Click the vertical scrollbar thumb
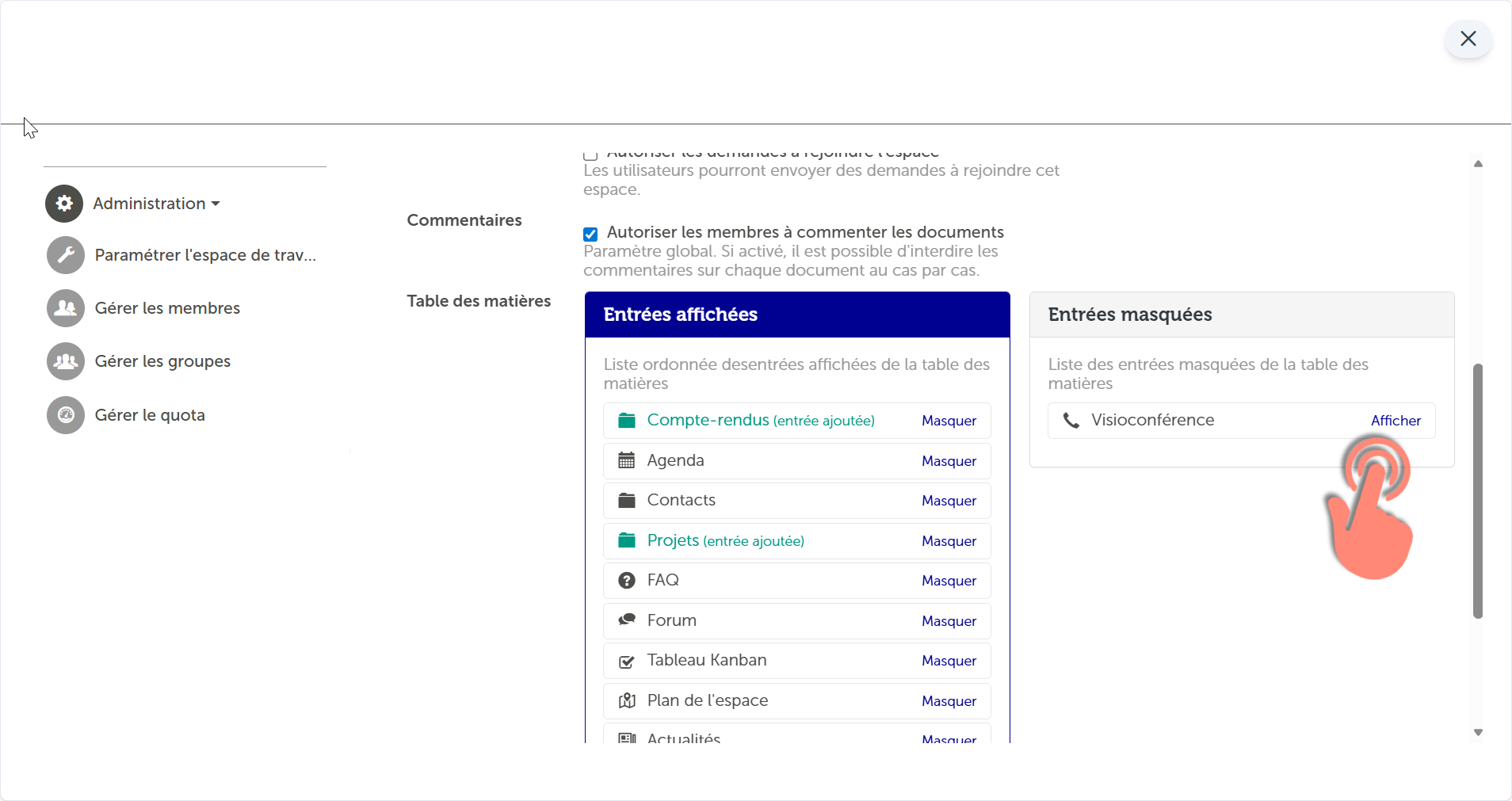 (x=1477, y=491)
